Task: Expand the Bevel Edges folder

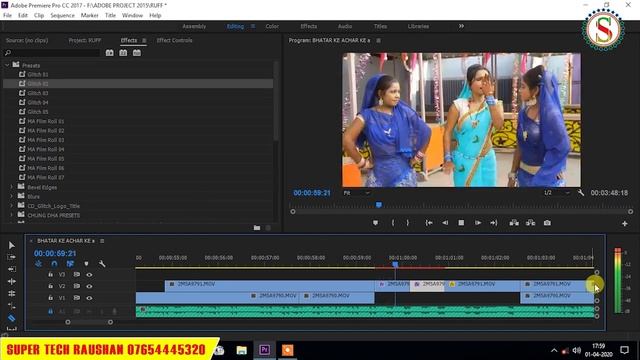Action: [11, 187]
